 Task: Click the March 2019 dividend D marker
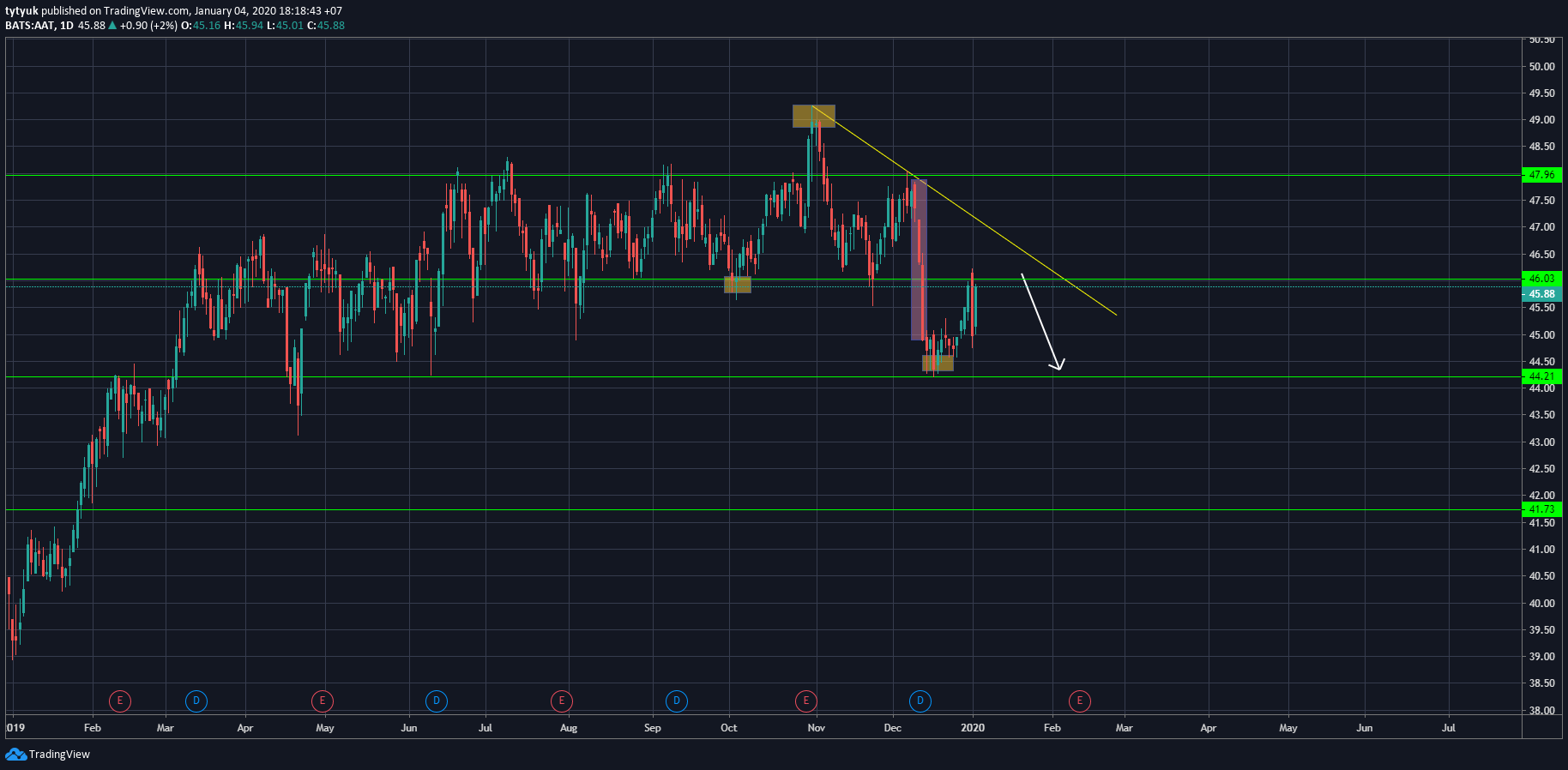pyautogui.click(x=196, y=701)
